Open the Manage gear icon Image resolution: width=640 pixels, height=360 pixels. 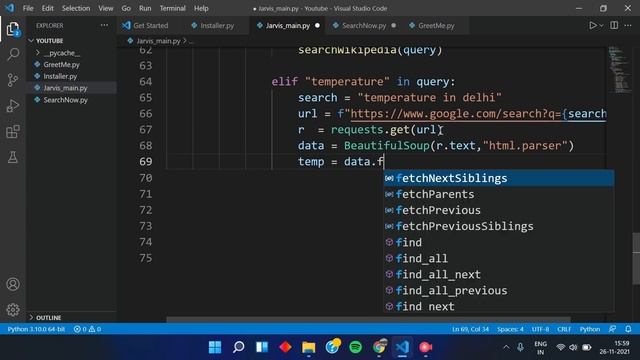pos(13,310)
